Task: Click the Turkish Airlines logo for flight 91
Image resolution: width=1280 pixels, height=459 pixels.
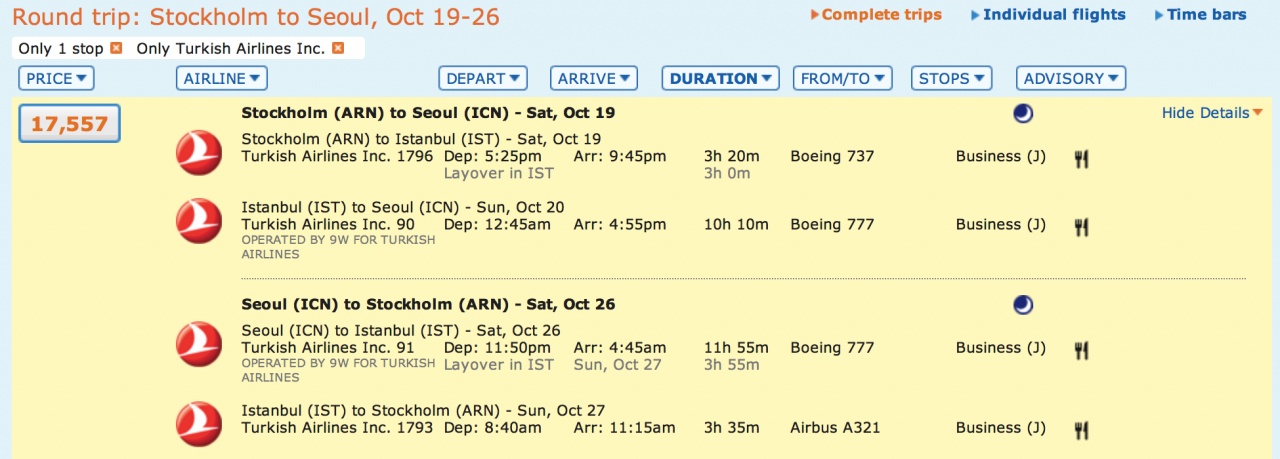Action: [199, 344]
